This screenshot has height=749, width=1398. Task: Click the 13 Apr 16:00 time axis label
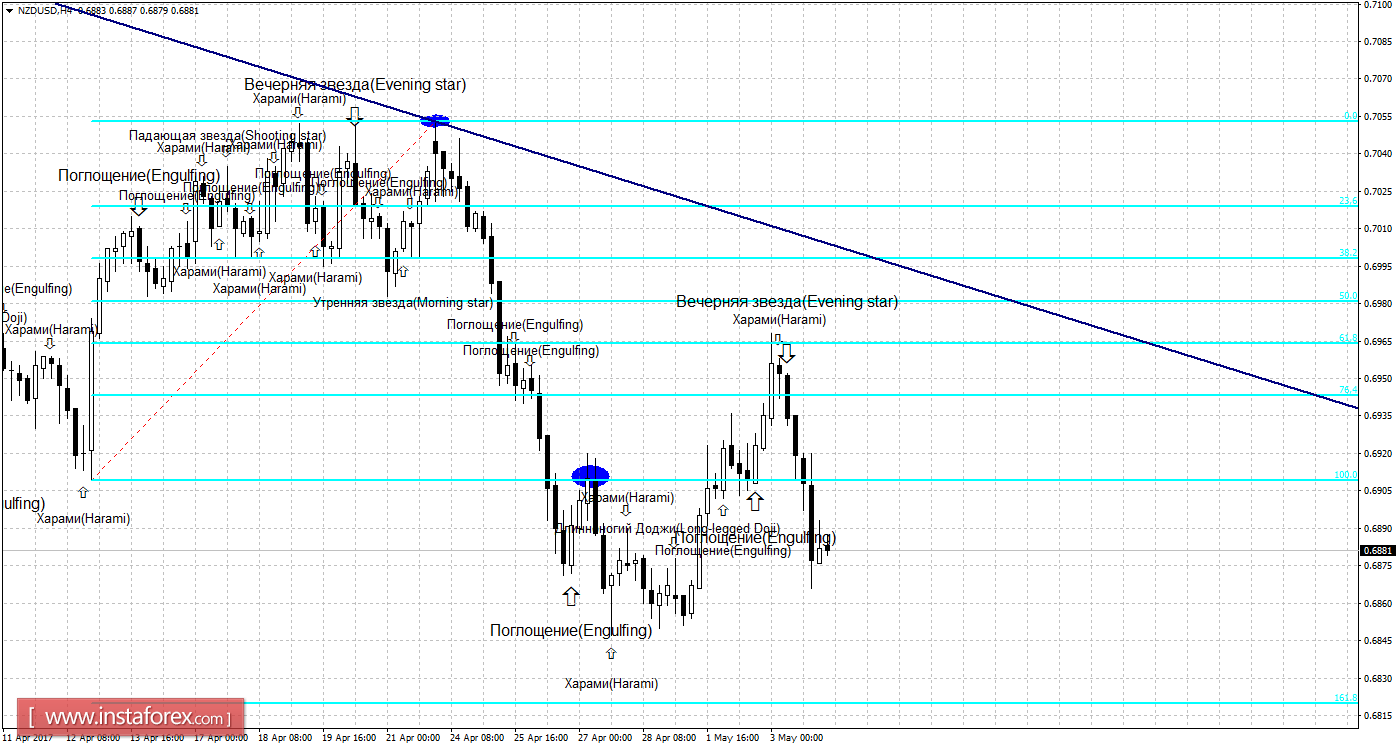click(156, 738)
